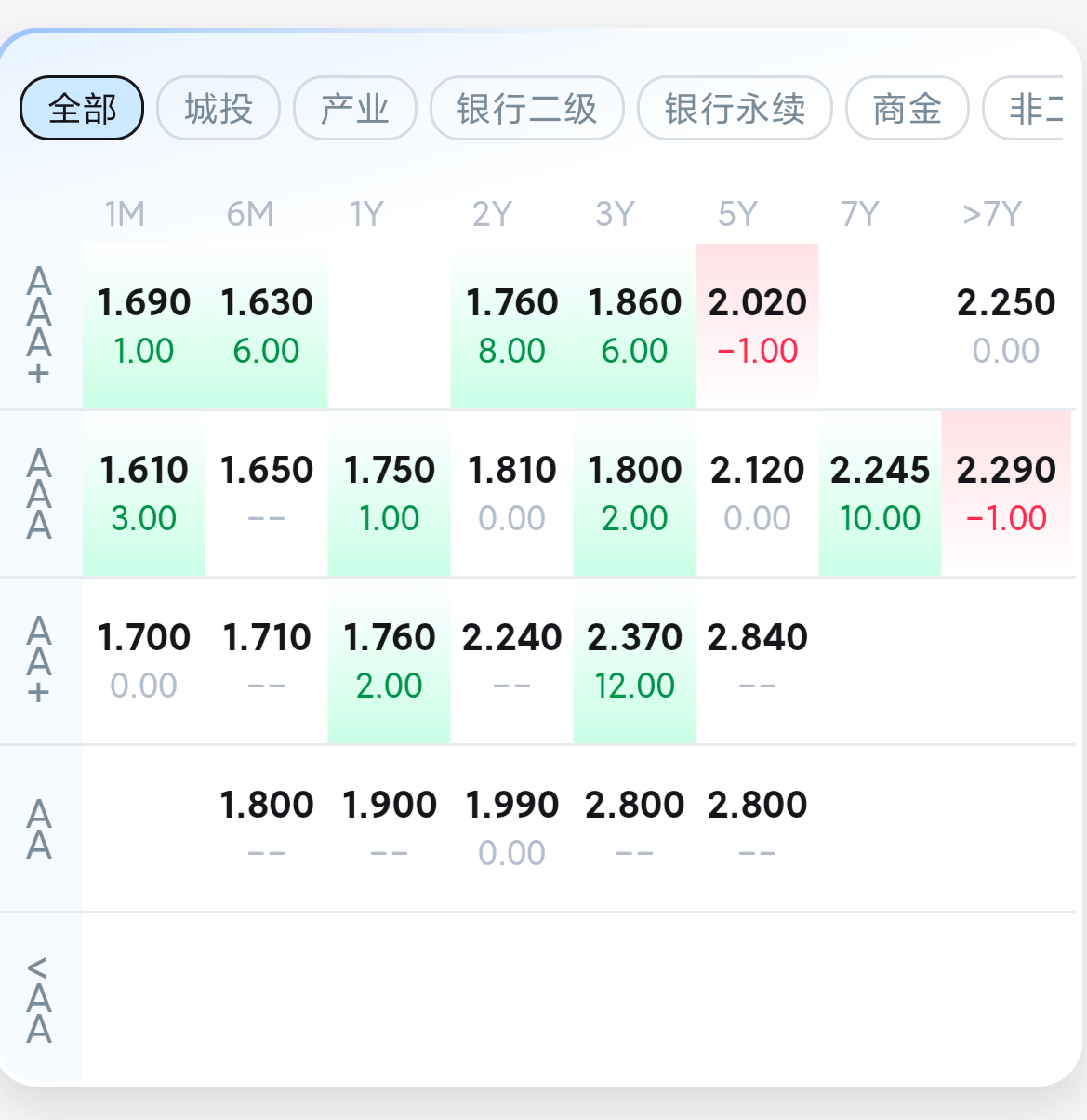The image size is (1087, 1120).
Task: Click AAA+ >7Y cell showing 2.250
Action: tap(1006, 326)
